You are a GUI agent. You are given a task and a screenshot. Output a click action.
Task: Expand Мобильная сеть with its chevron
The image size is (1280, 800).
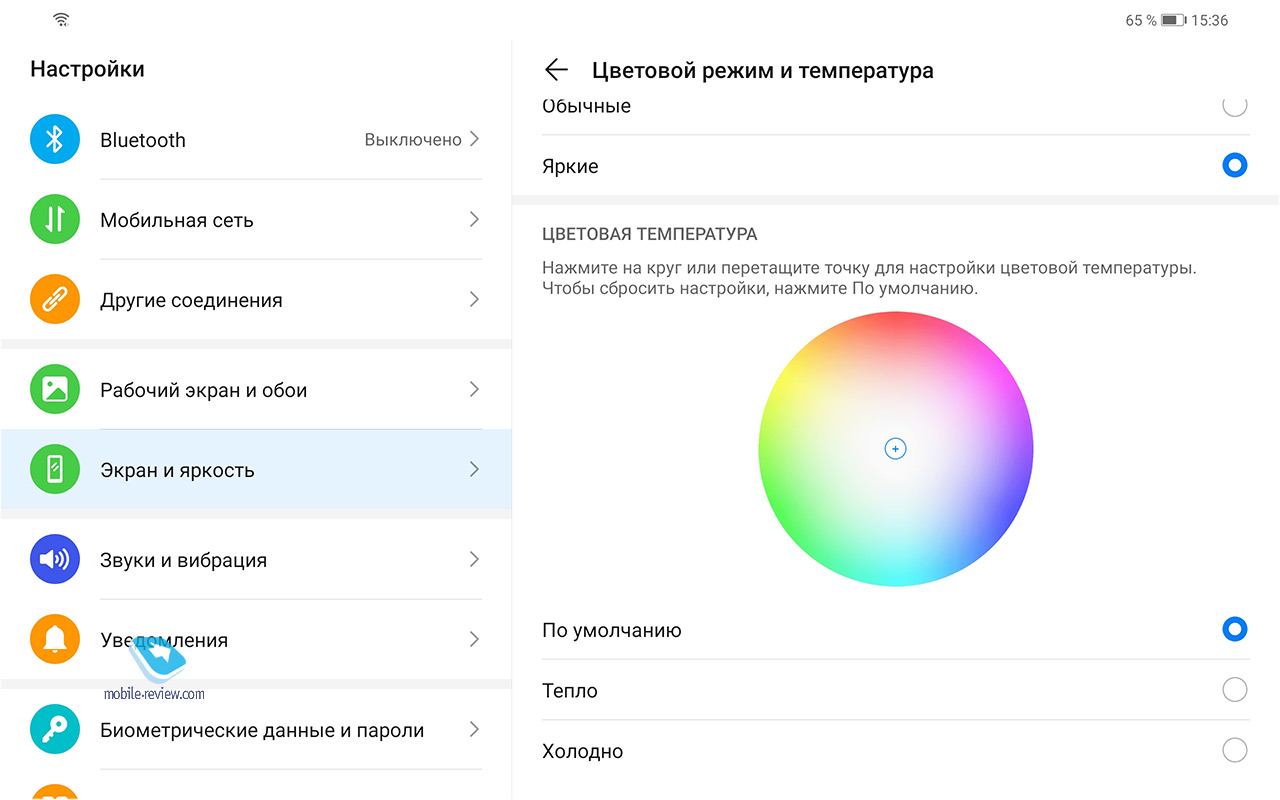click(x=475, y=219)
